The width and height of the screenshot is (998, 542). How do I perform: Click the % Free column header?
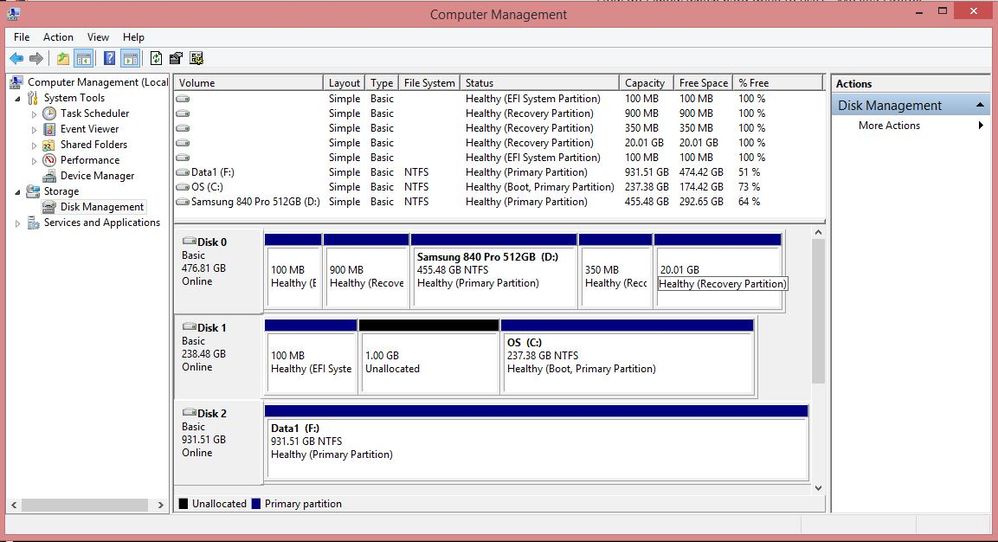[x=778, y=83]
